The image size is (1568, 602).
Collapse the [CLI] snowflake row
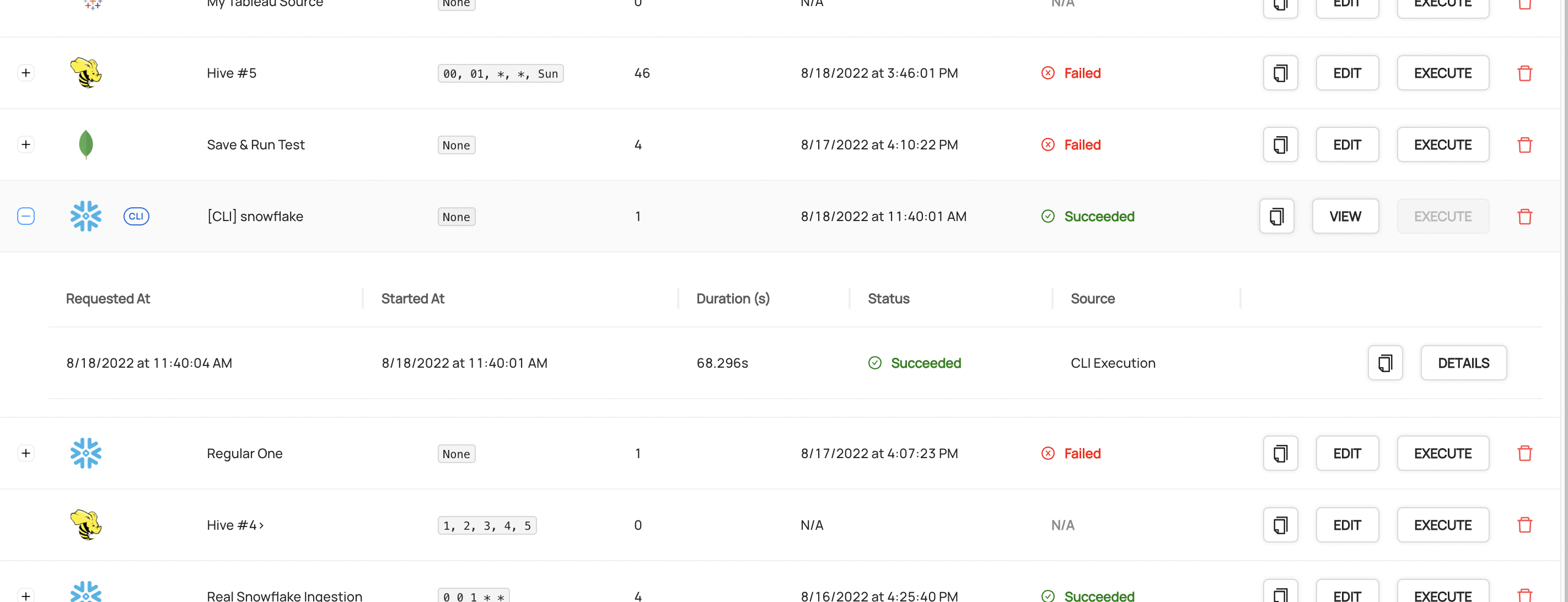click(x=25, y=216)
